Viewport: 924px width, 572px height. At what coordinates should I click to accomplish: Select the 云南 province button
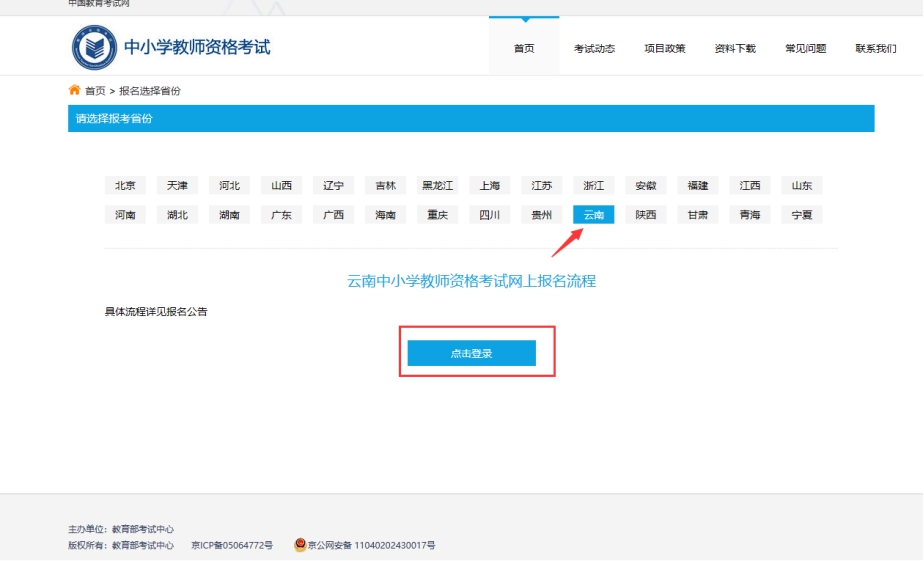point(594,215)
